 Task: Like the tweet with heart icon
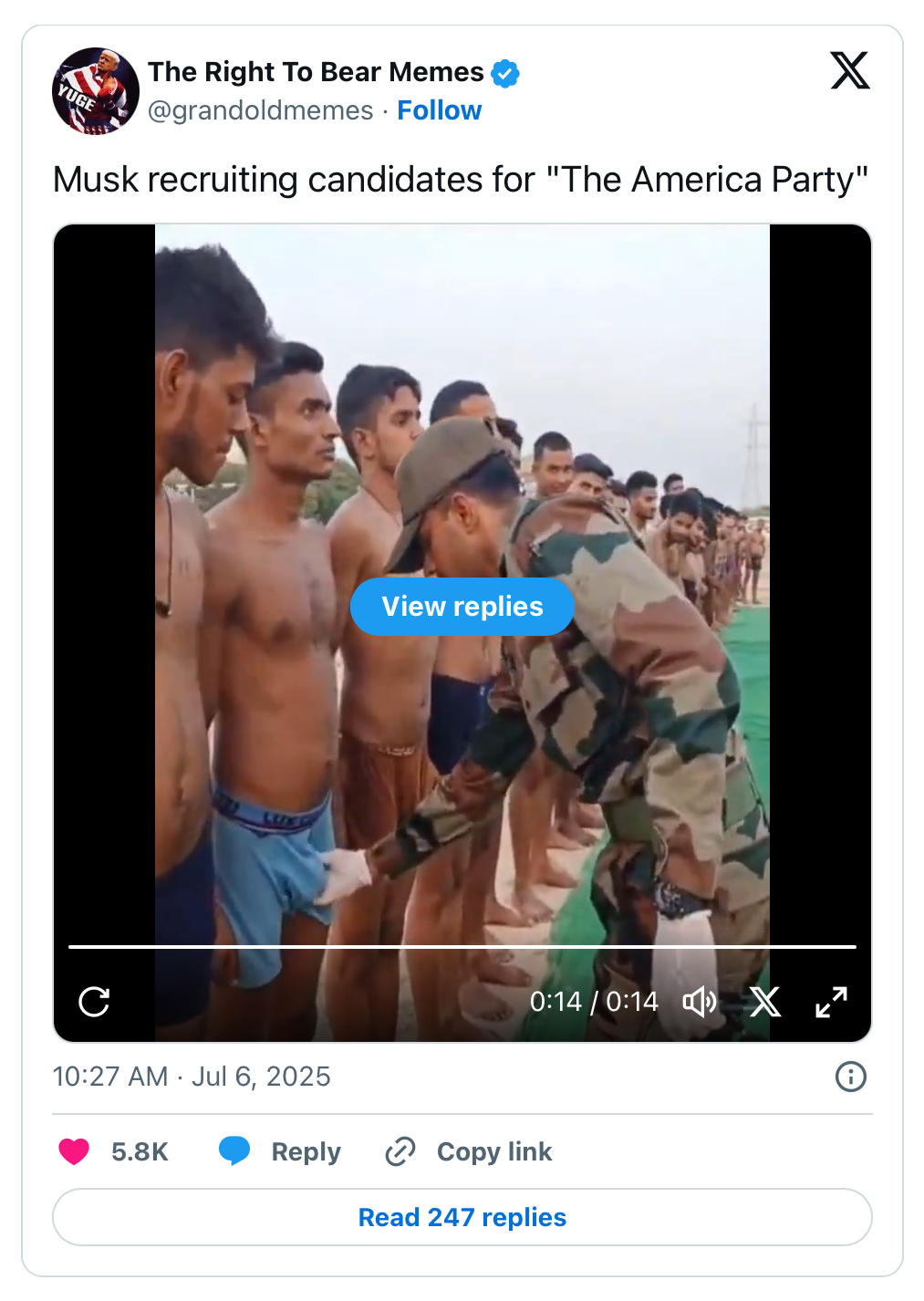(74, 1151)
